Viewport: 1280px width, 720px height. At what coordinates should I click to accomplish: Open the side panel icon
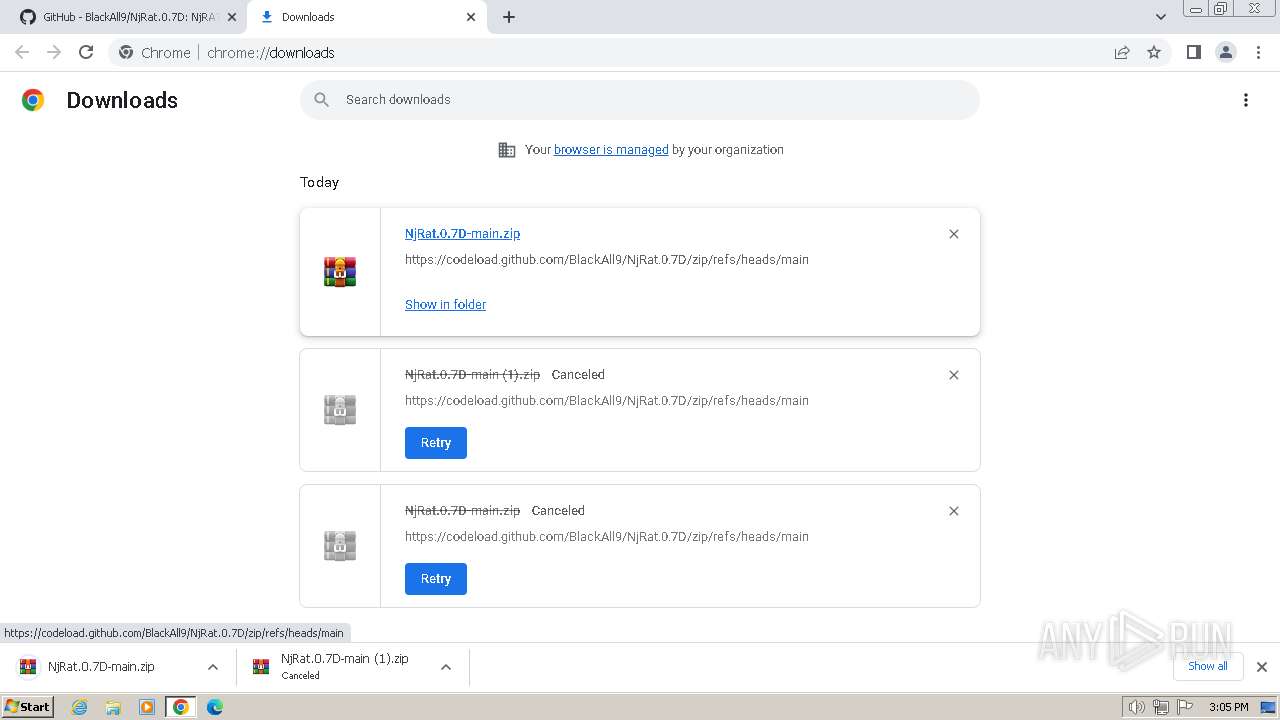[1193, 52]
